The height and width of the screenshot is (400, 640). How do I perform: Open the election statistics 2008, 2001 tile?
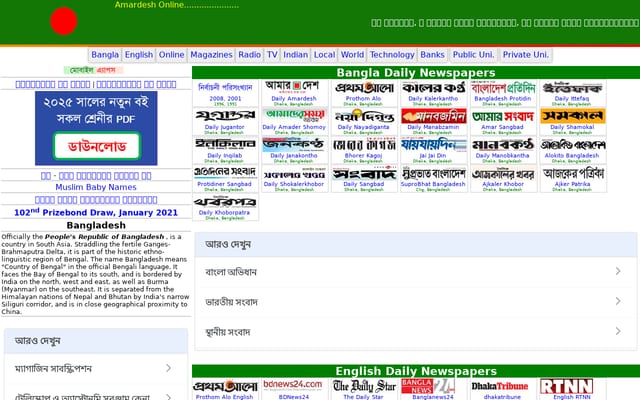pos(225,93)
